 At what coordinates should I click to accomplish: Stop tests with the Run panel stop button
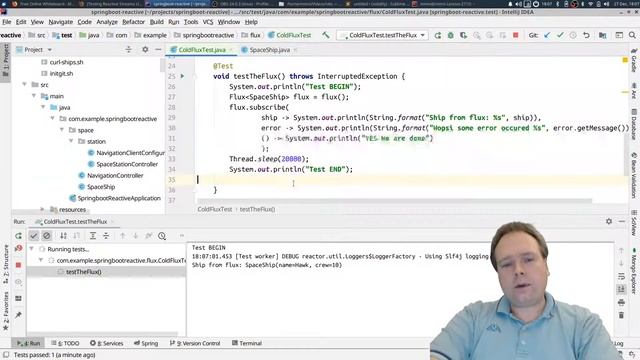[18, 265]
